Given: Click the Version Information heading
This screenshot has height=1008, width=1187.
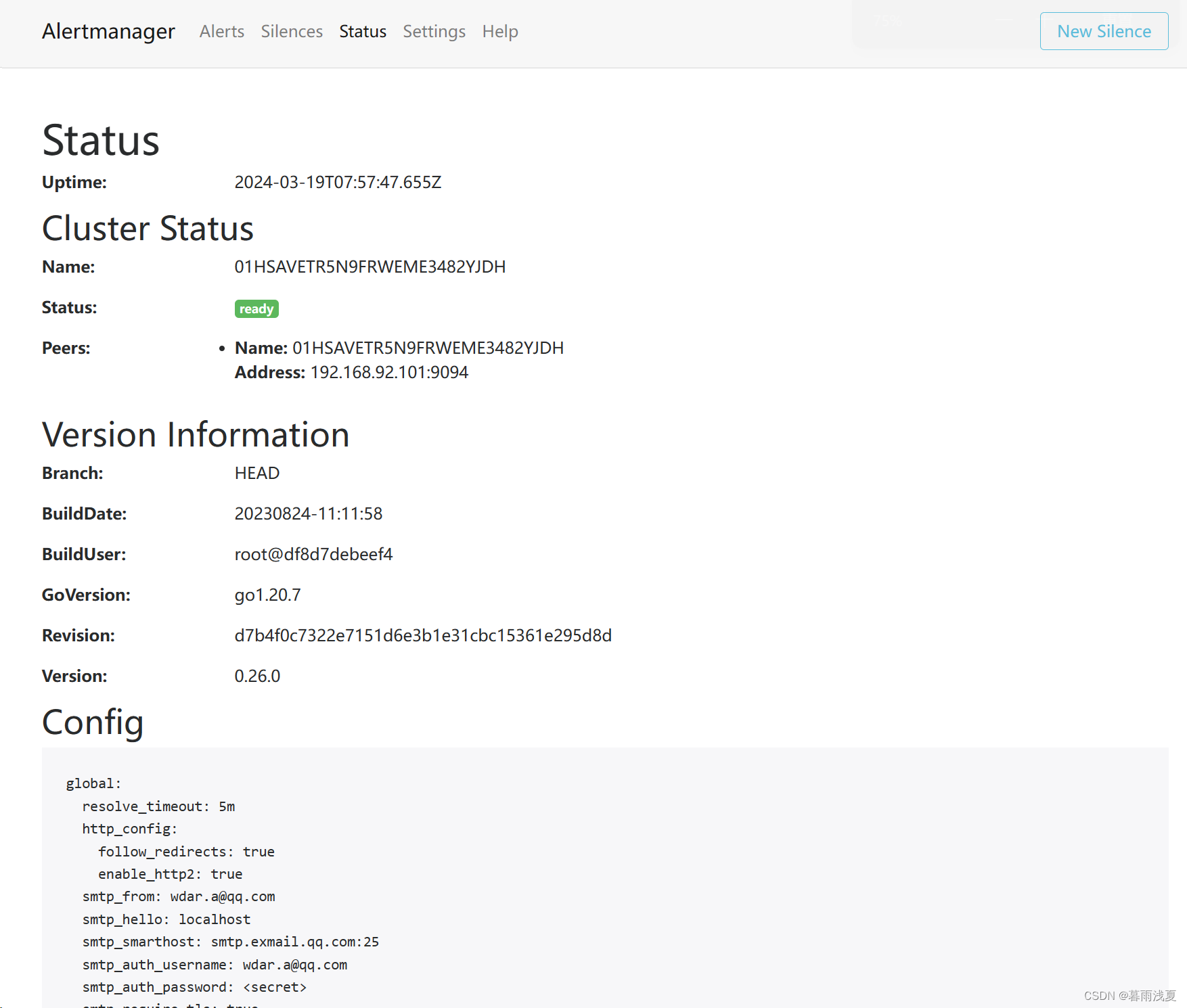Looking at the screenshot, I should pyautogui.click(x=196, y=434).
